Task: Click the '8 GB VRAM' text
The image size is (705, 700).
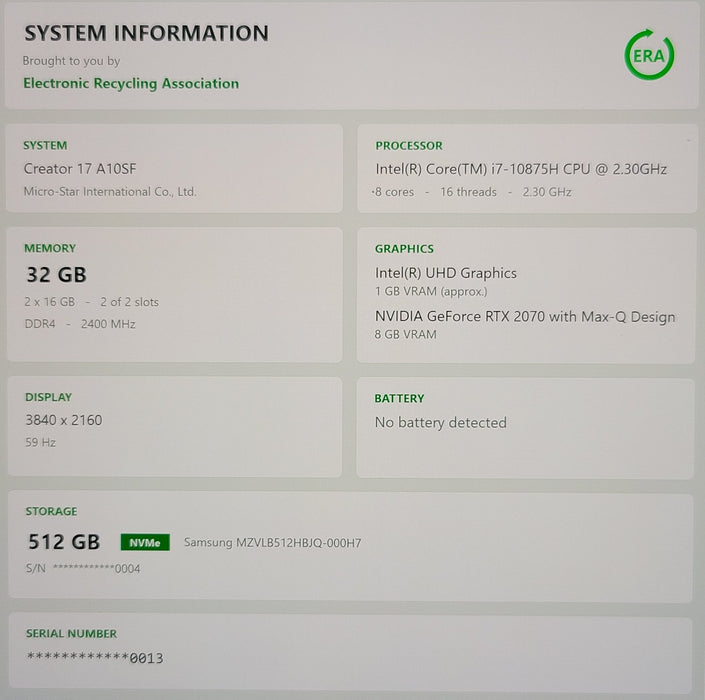Action: [x=405, y=334]
